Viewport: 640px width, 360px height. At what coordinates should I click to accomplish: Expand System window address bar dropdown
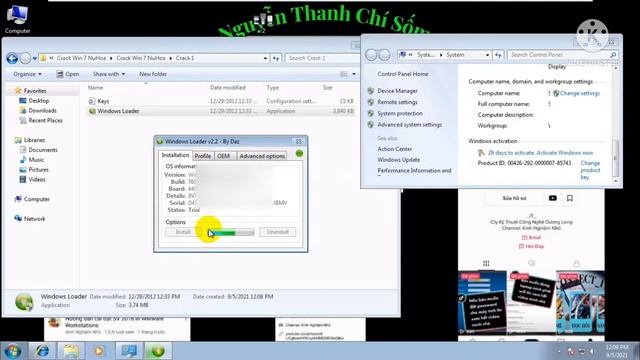(487, 55)
